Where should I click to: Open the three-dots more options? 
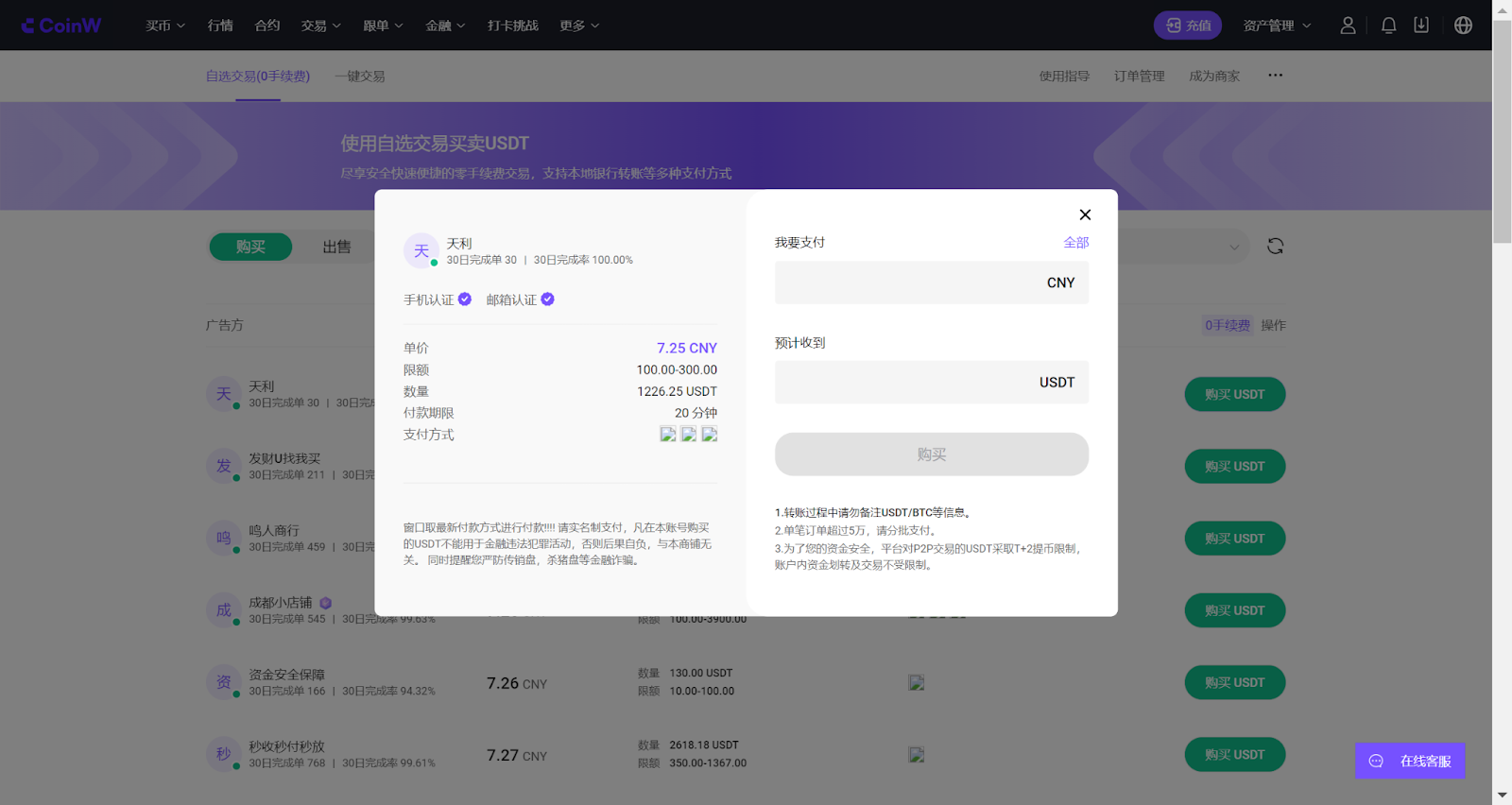tap(1275, 76)
